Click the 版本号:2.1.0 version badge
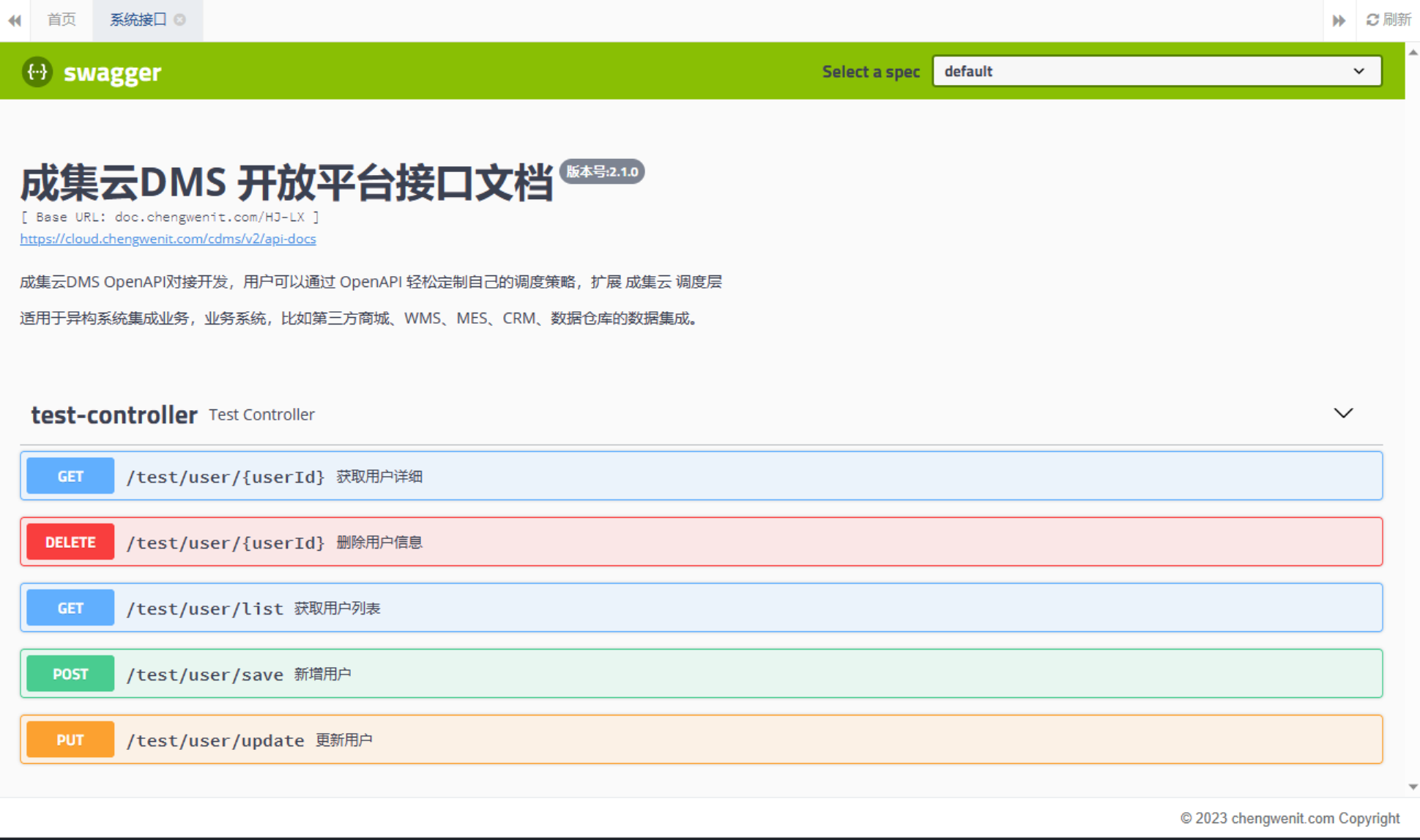Viewport: 1420px width, 840px height. (602, 171)
